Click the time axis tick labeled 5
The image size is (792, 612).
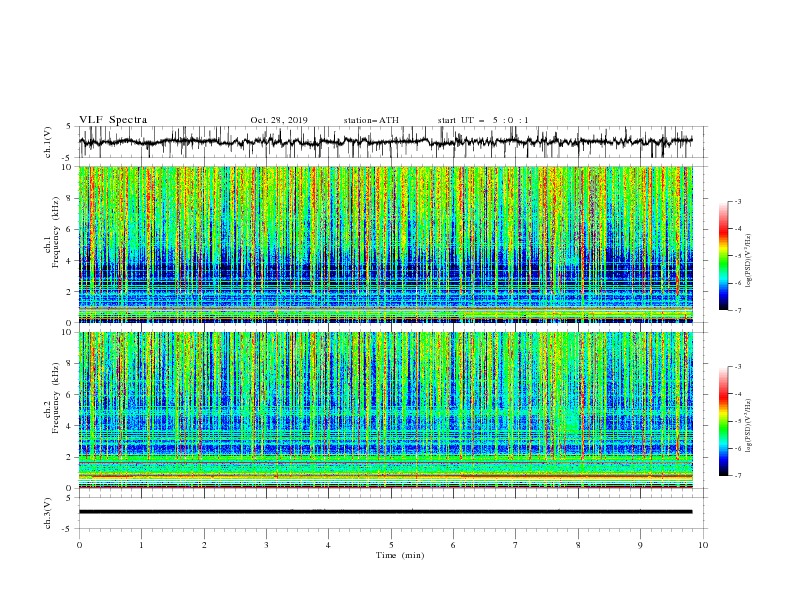[x=391, y=545]
